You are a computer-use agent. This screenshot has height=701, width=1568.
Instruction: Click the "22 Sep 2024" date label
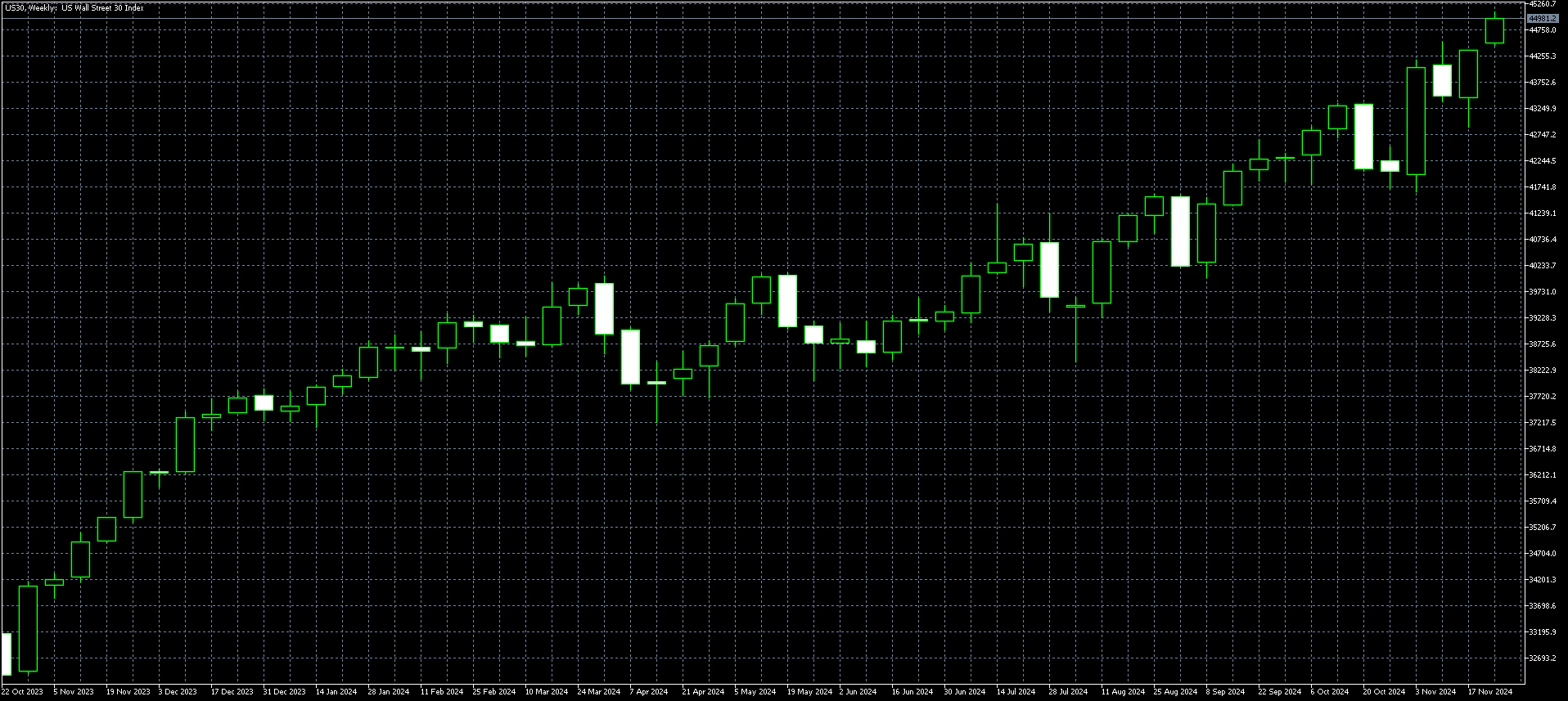(x=1280, y=692)
